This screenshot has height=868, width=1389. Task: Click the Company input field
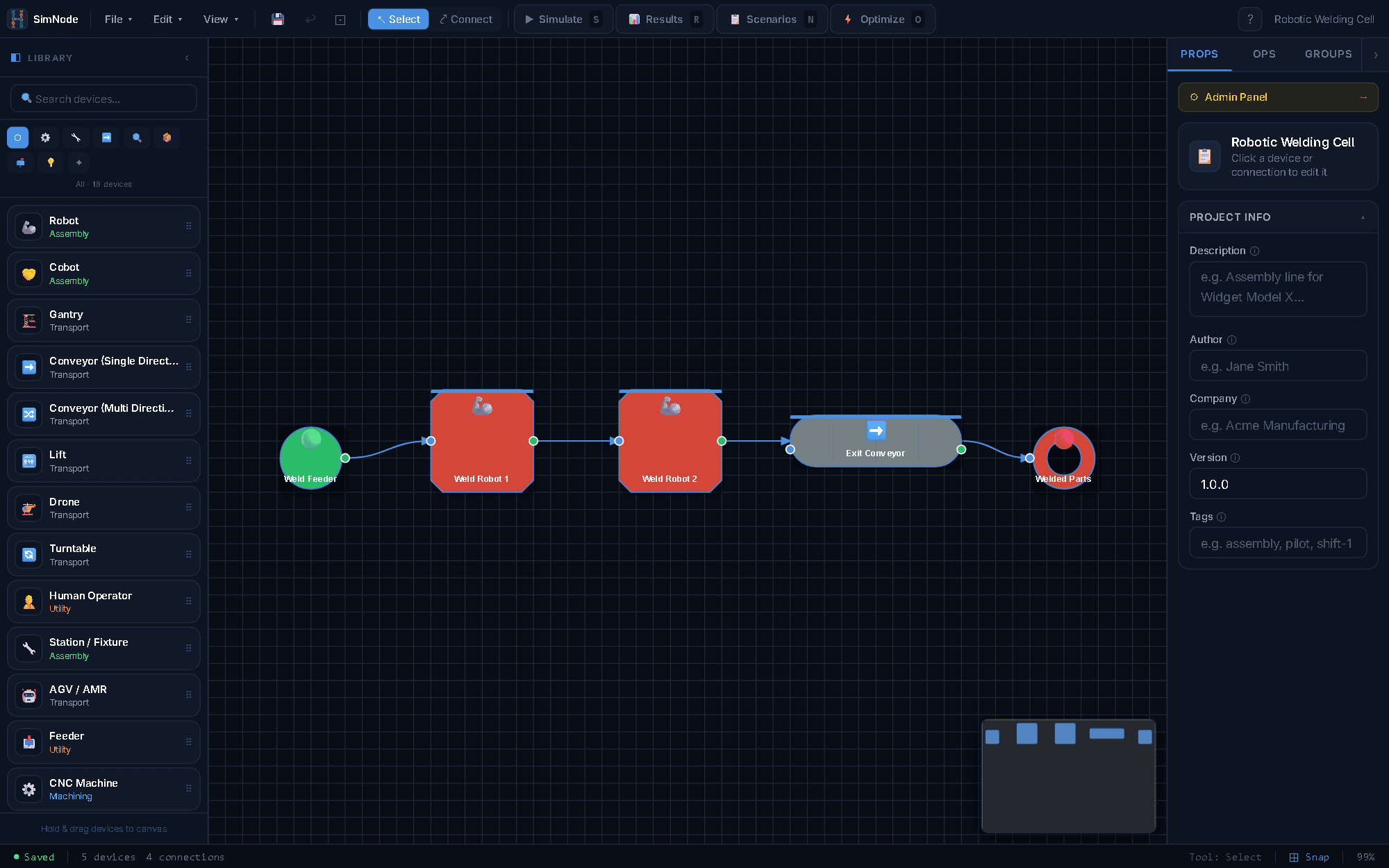pyautogui.click(x=1278, y=425)
